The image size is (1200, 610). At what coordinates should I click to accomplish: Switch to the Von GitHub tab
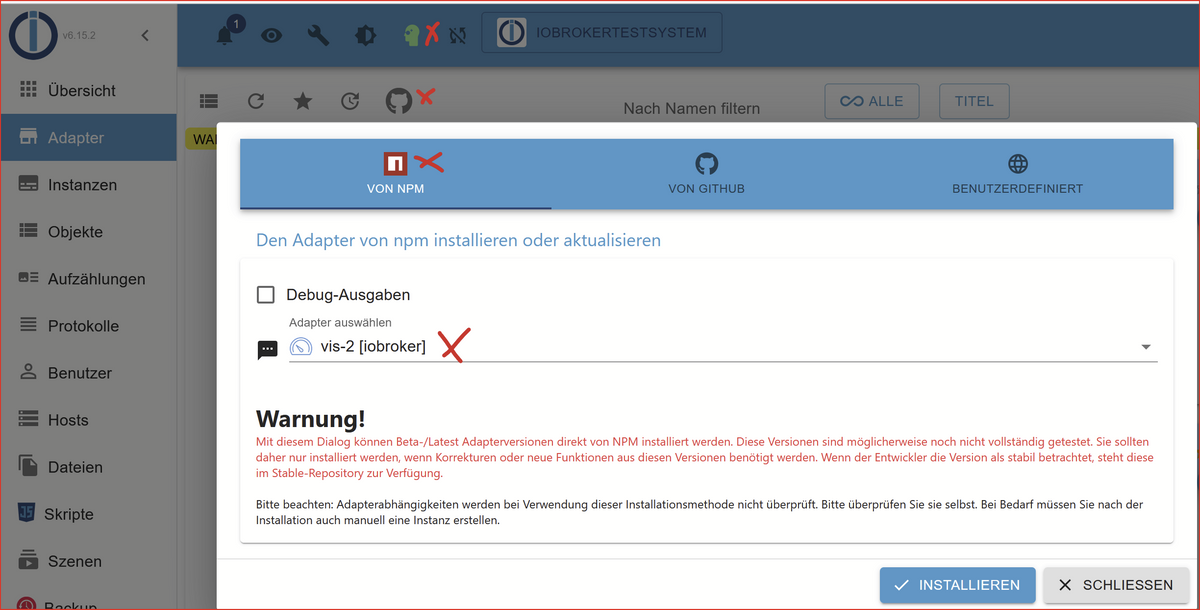coord(706,174)
